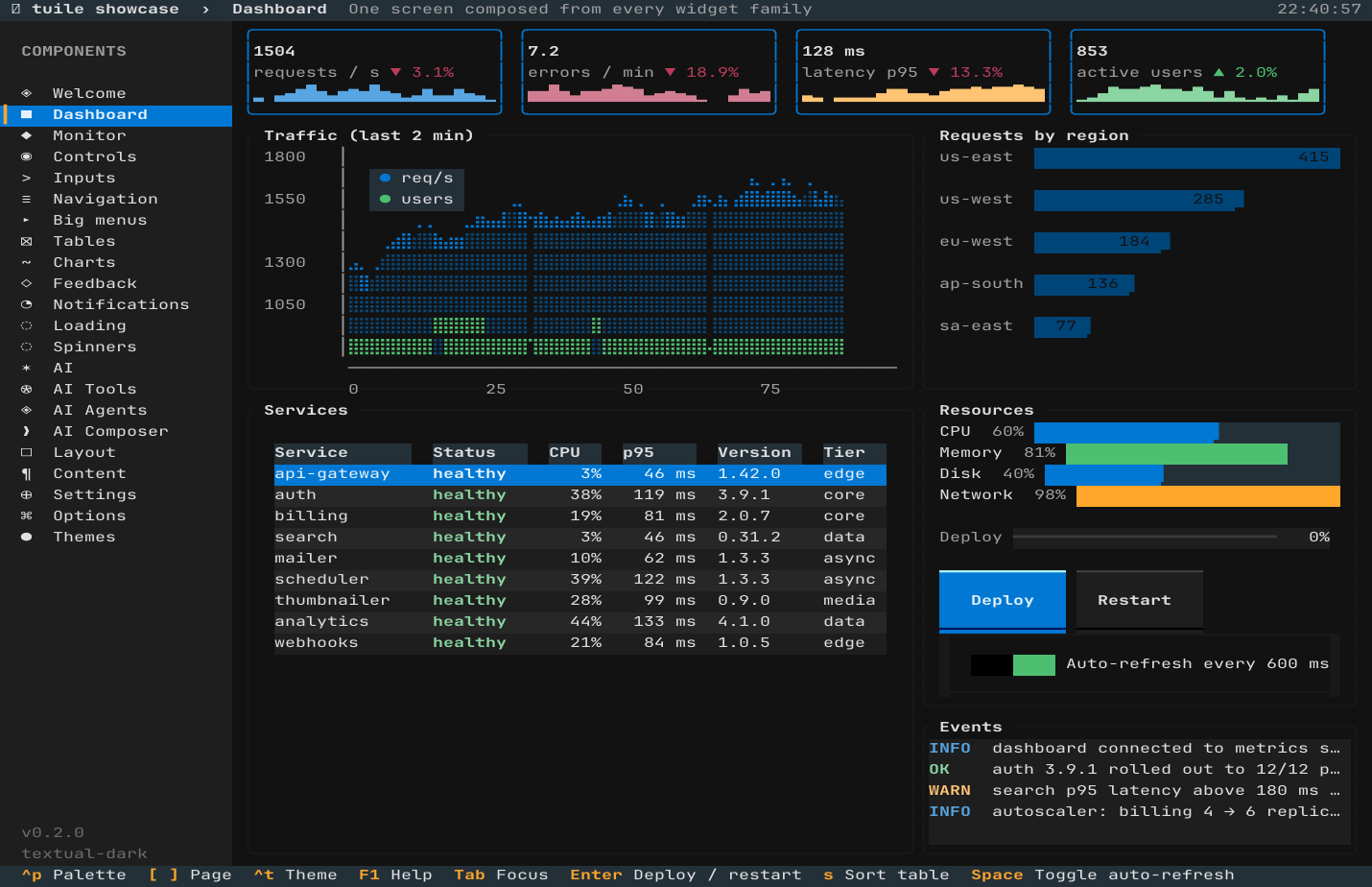Sort by the Service column header
Screen dimensions: 1372x887
coord(343,453)
